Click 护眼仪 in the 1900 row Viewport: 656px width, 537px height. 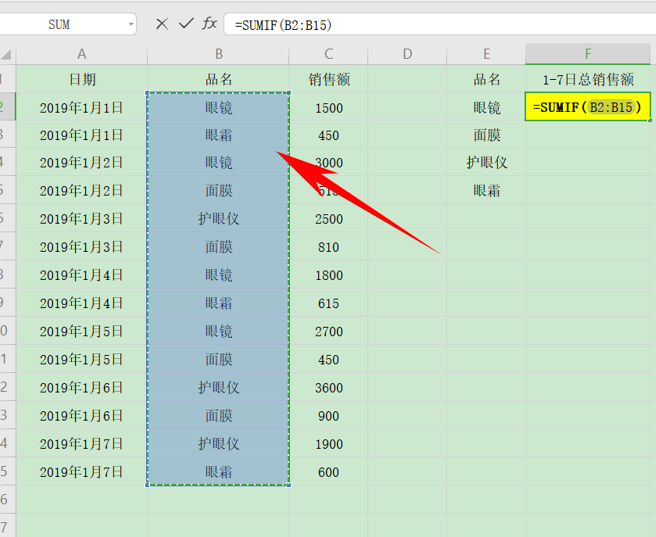coord(218,444)
